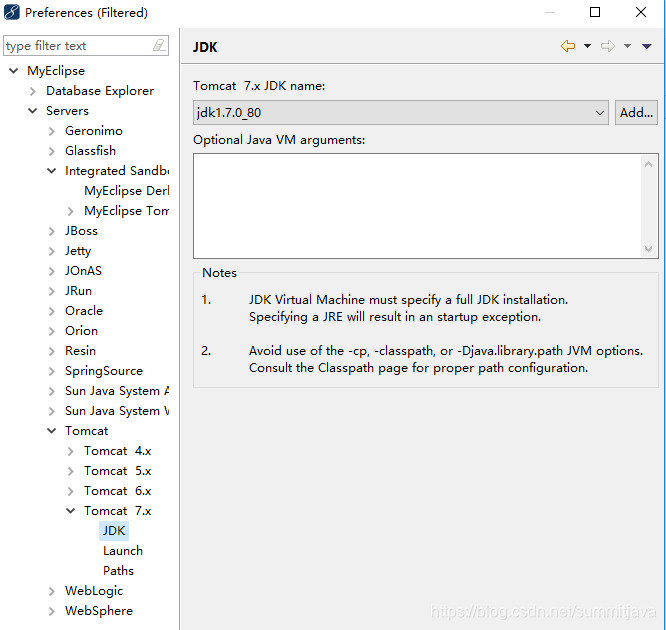
Task: Expand the MyEclipse Tomcat node
Action: [71, 211]
